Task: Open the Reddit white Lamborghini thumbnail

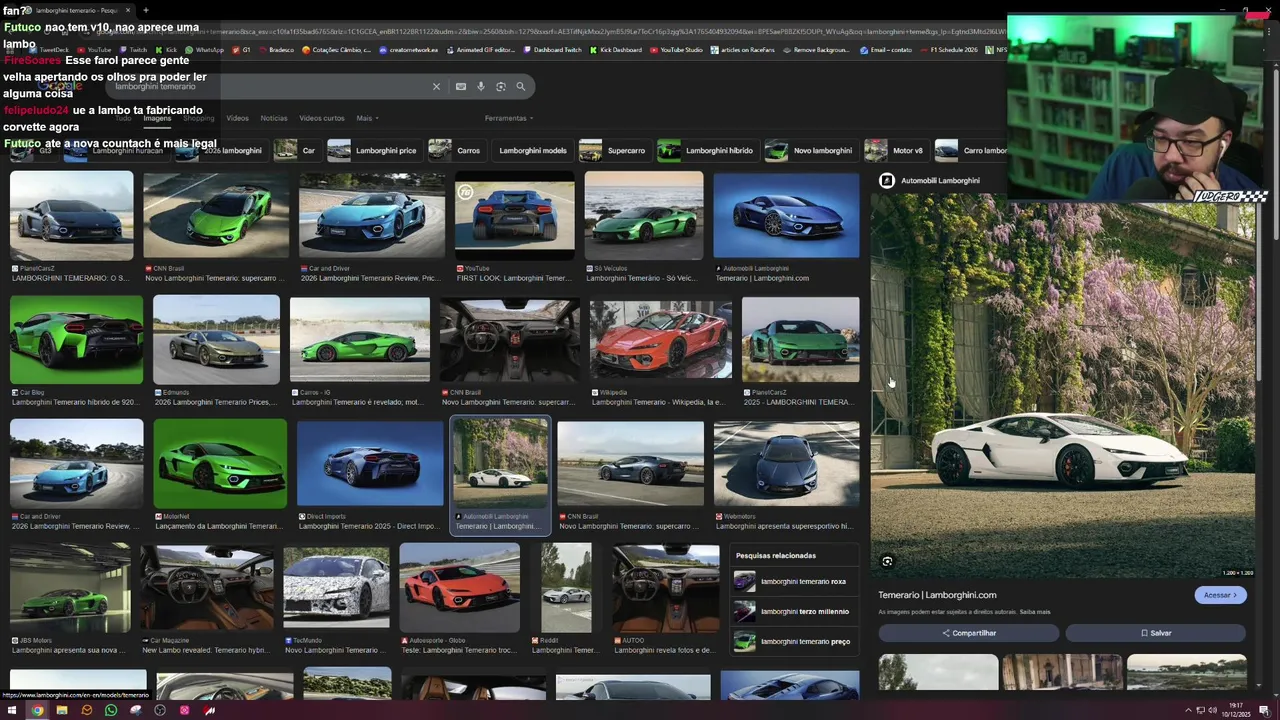Action: [x=566, y=588]
